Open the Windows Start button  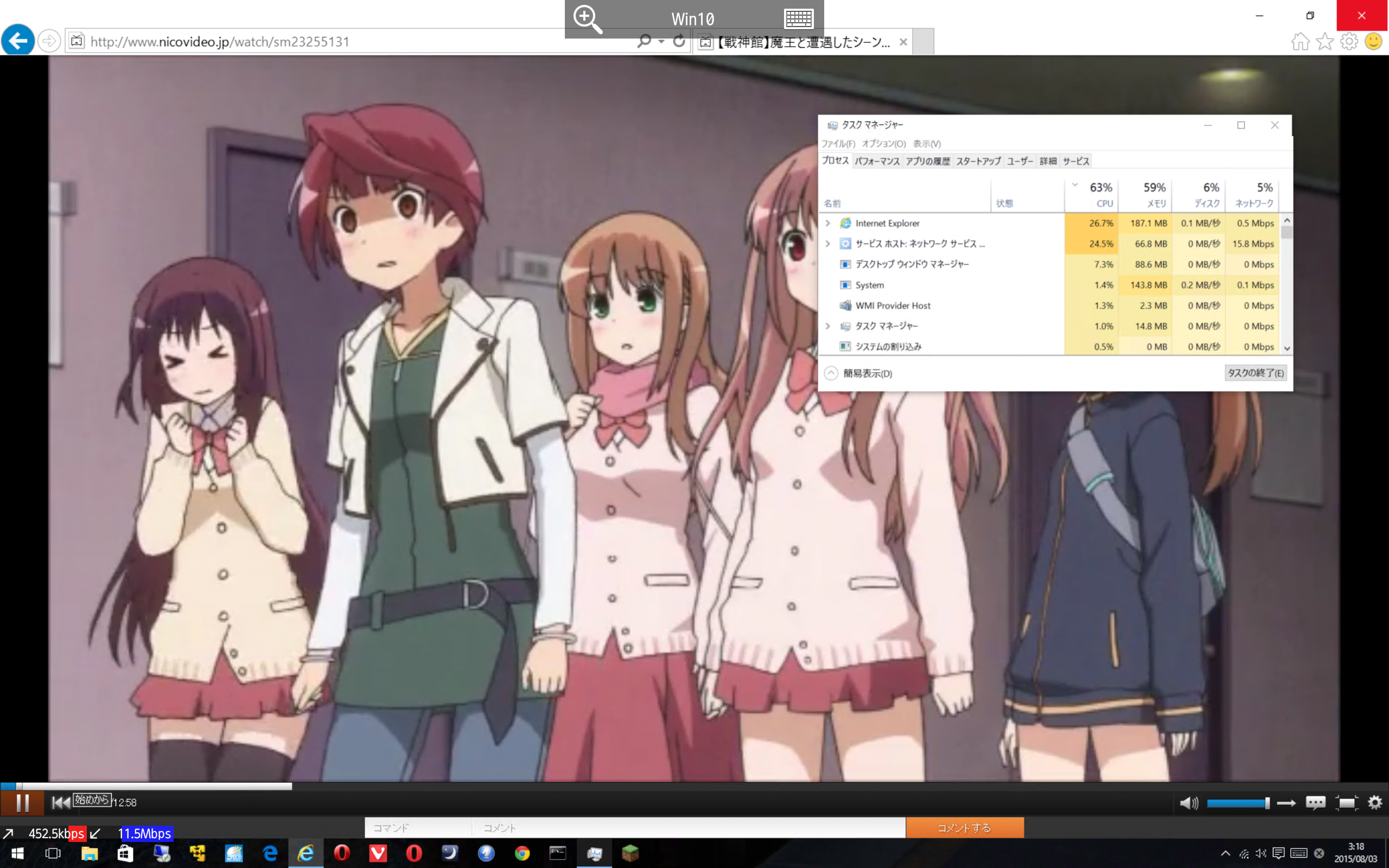[17, 854]
